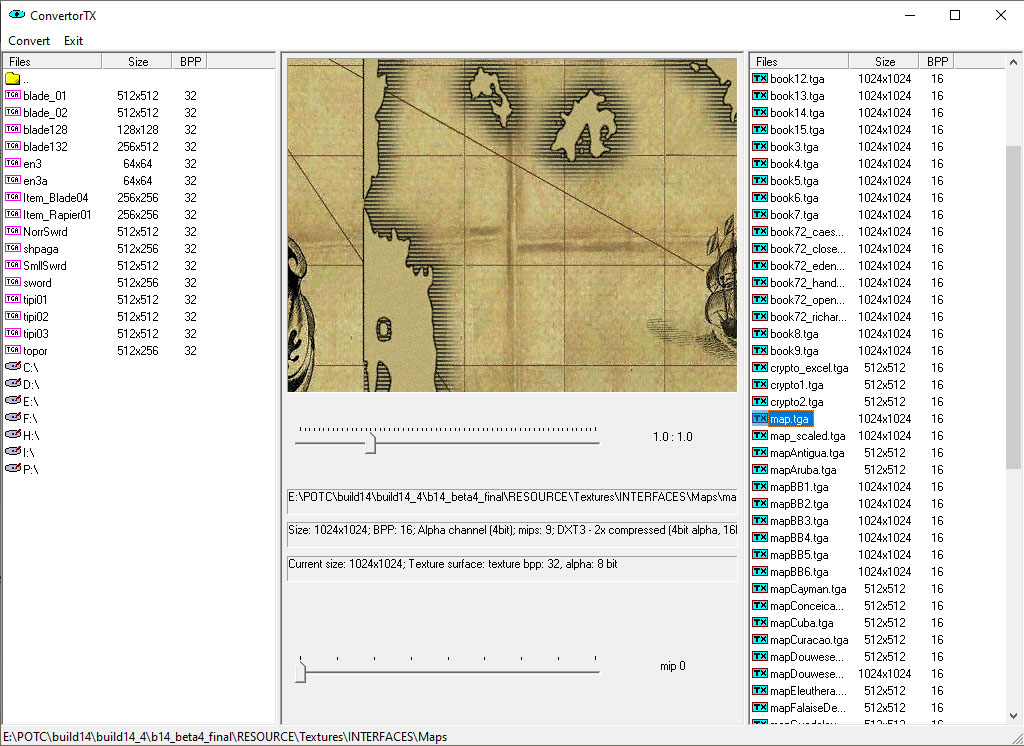
Task: Click the D:\ drive icon
Action: pos(12,383)
